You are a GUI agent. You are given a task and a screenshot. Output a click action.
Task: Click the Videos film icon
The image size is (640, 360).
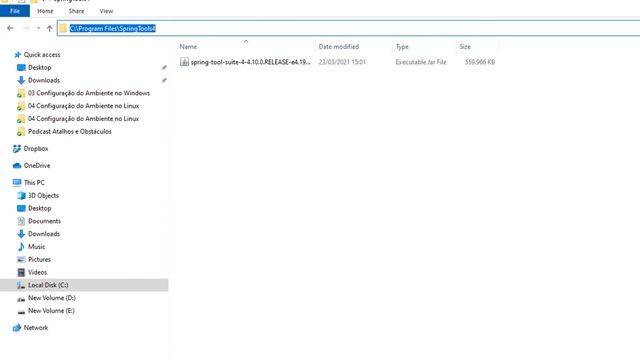[x=21, y=272]
